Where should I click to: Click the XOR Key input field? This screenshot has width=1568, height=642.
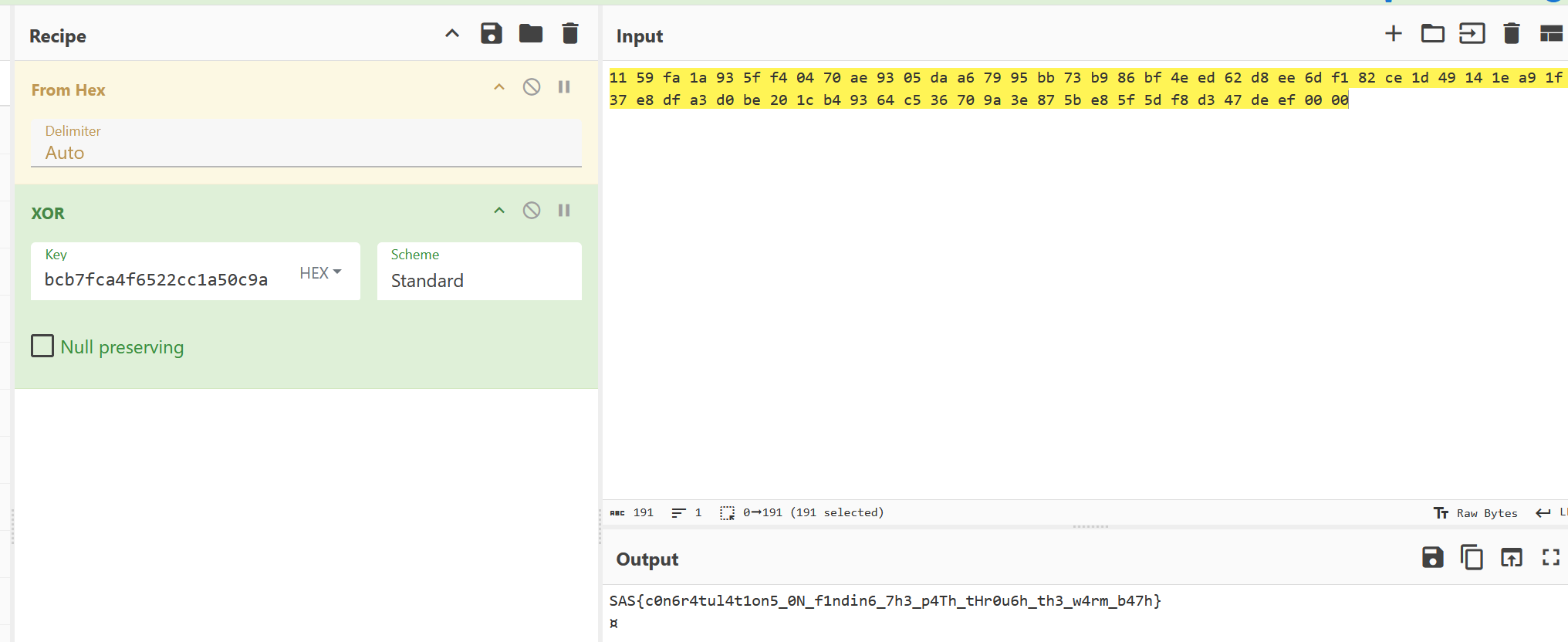click(x=162, y=280)
